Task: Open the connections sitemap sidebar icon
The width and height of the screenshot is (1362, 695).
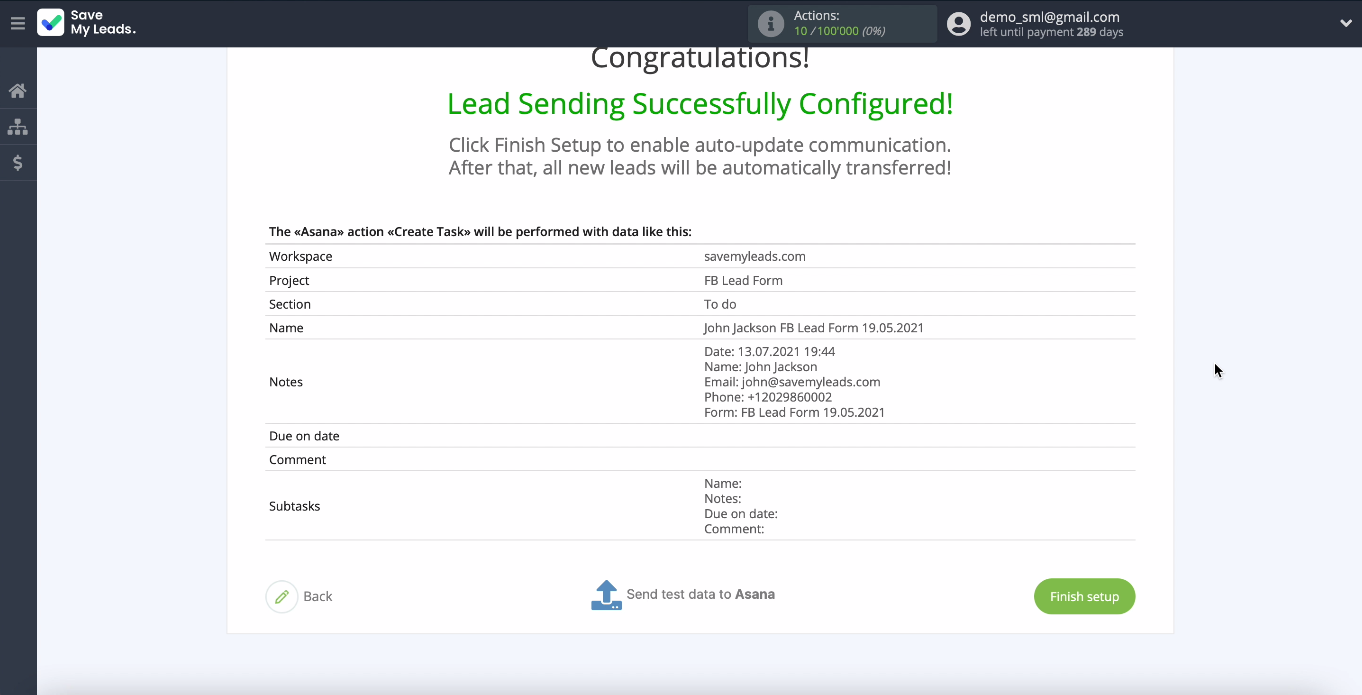Action: point(18,127)
